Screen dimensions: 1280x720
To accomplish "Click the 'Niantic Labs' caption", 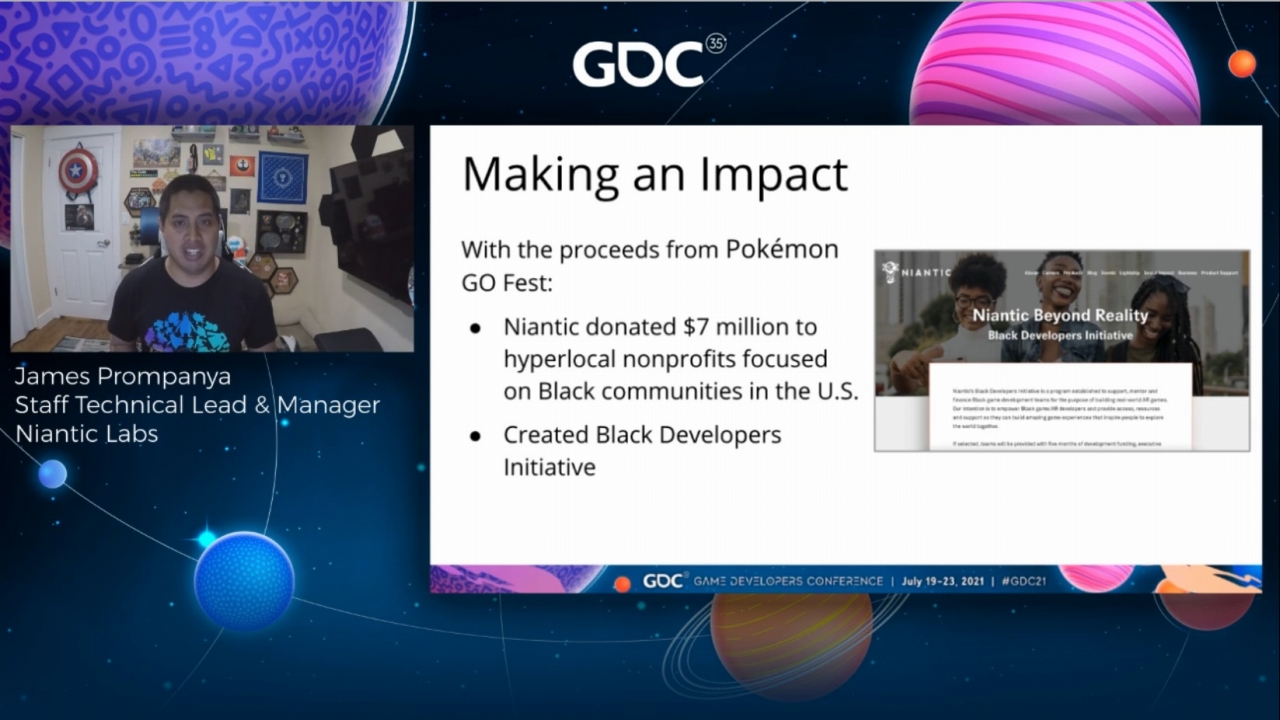I will (x=87, y=434).
